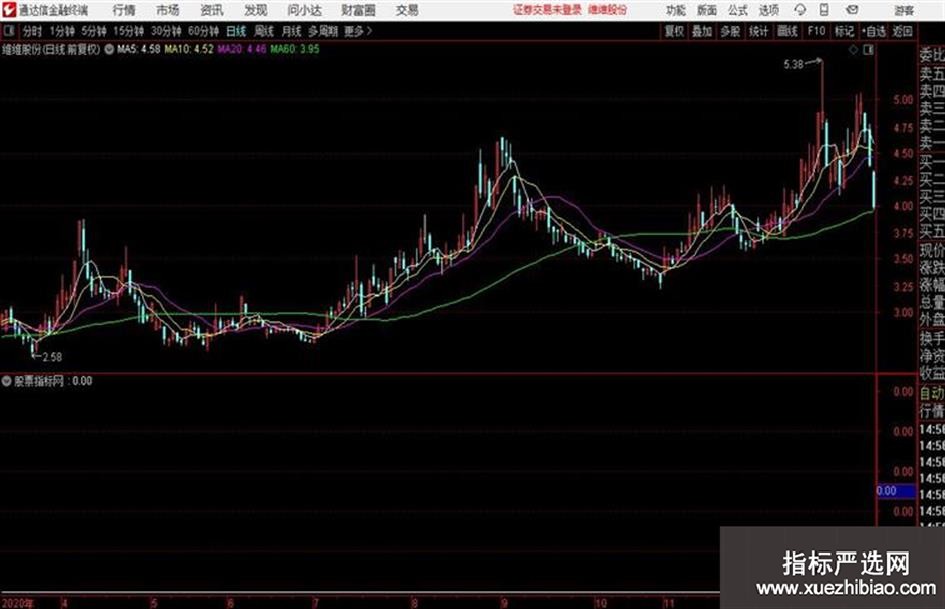Viewport: 945px width, 609px height.
Task: Click the 换手 row in right panel
Action: coord(932,338)
